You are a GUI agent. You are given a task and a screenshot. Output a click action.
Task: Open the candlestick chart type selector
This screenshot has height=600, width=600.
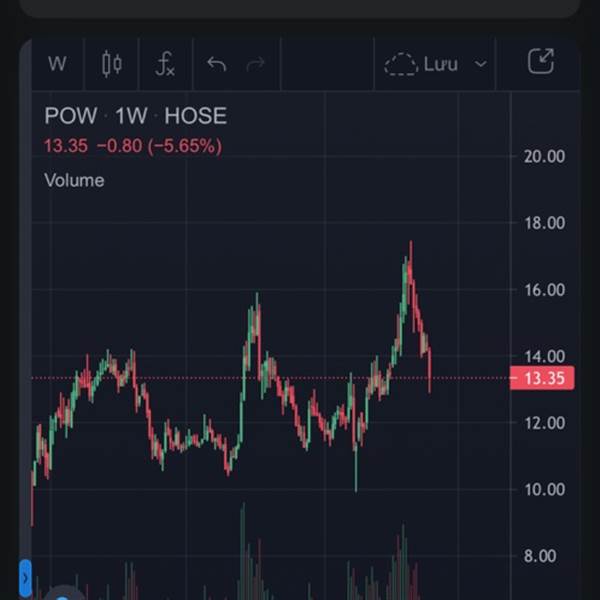[111, 65]
